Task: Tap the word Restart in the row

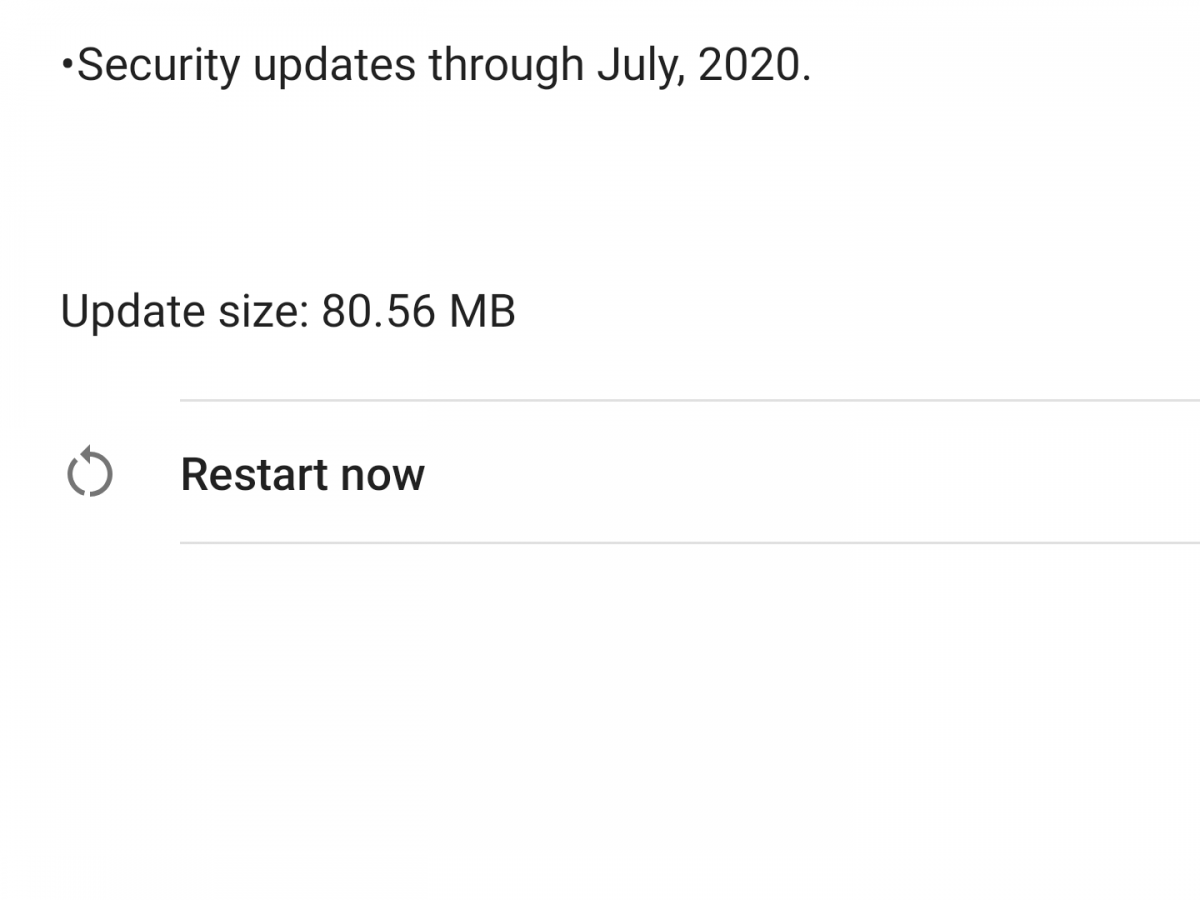Action: (x=255, y=474)
